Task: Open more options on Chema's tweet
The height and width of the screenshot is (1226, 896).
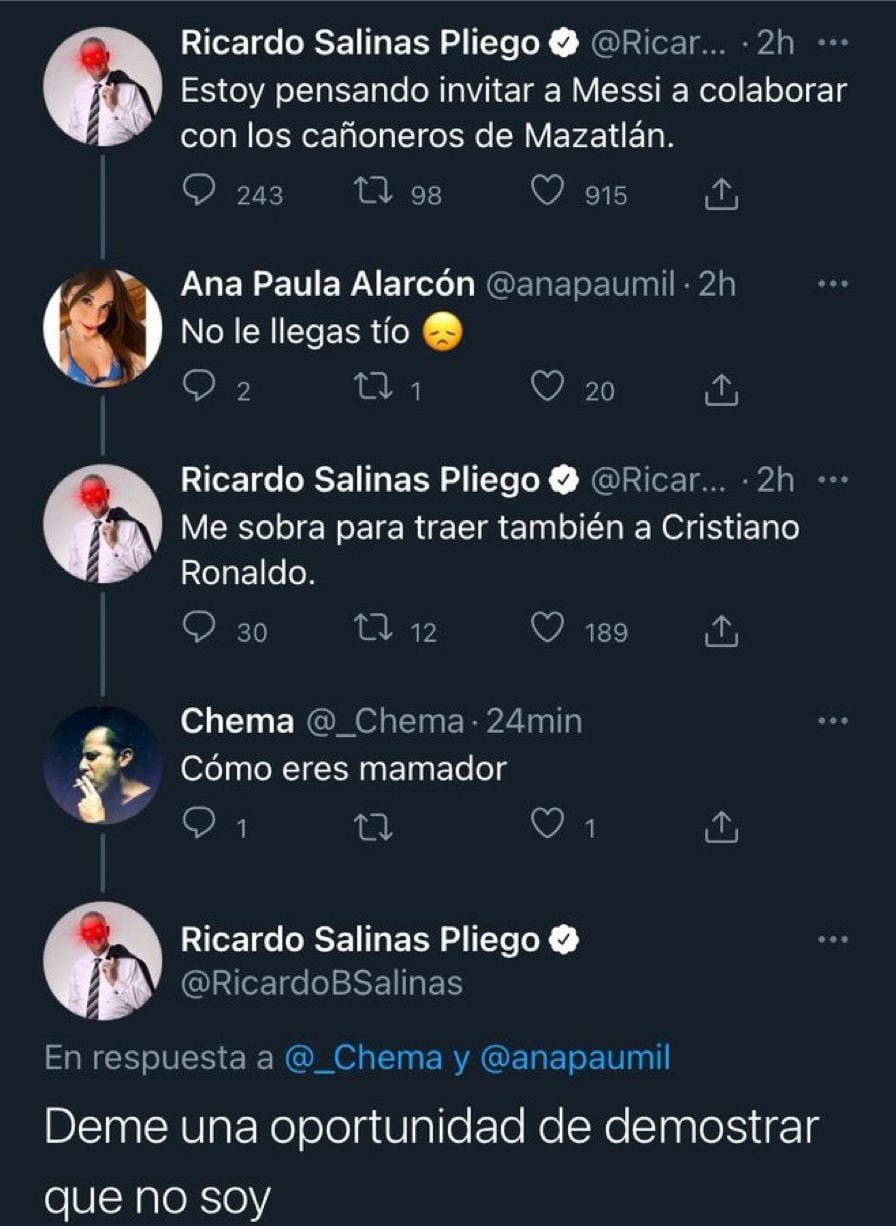Action: coord(832,721)
